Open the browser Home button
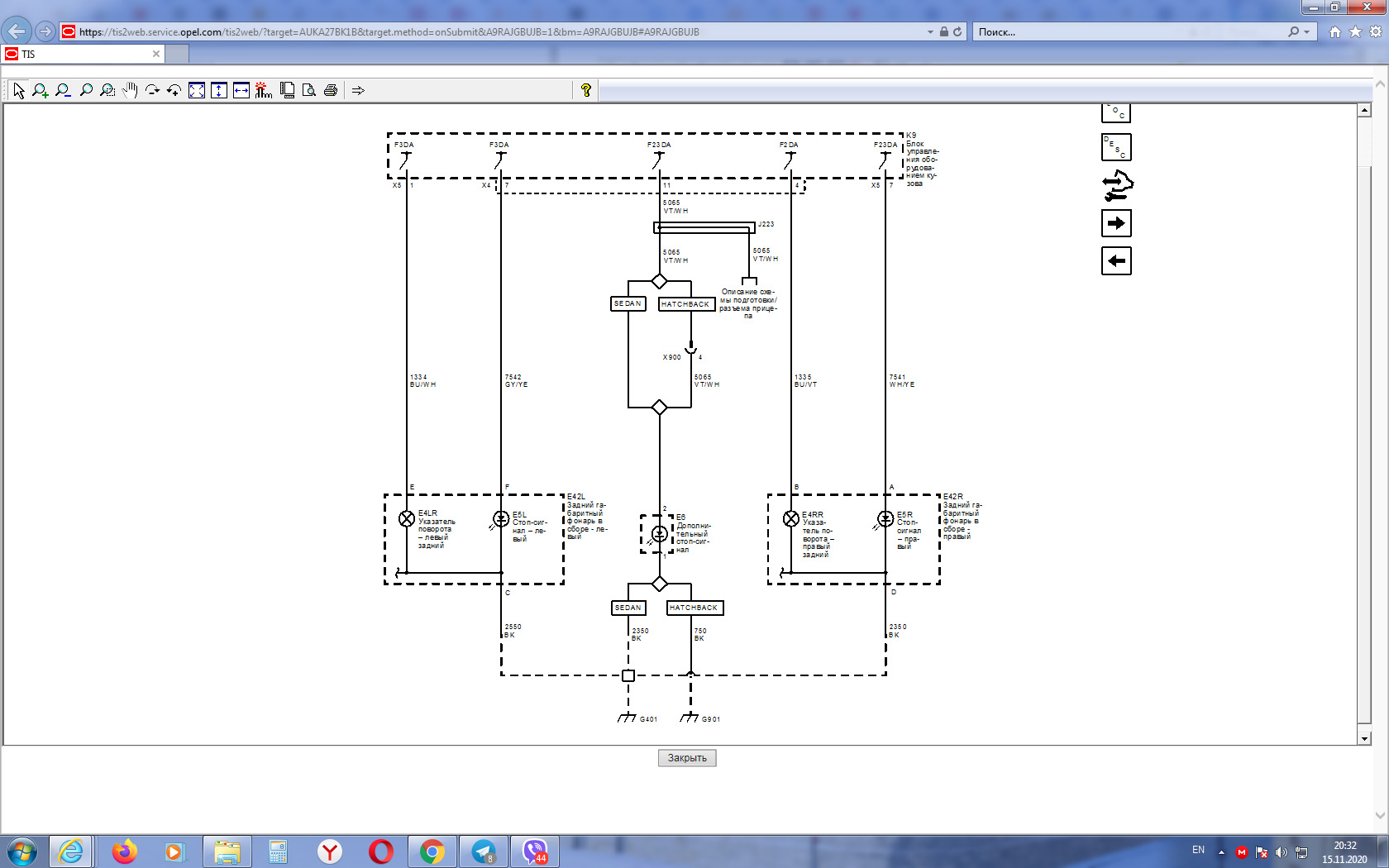The height and width of the screenshot is (868, 1389). point(1334,31)
